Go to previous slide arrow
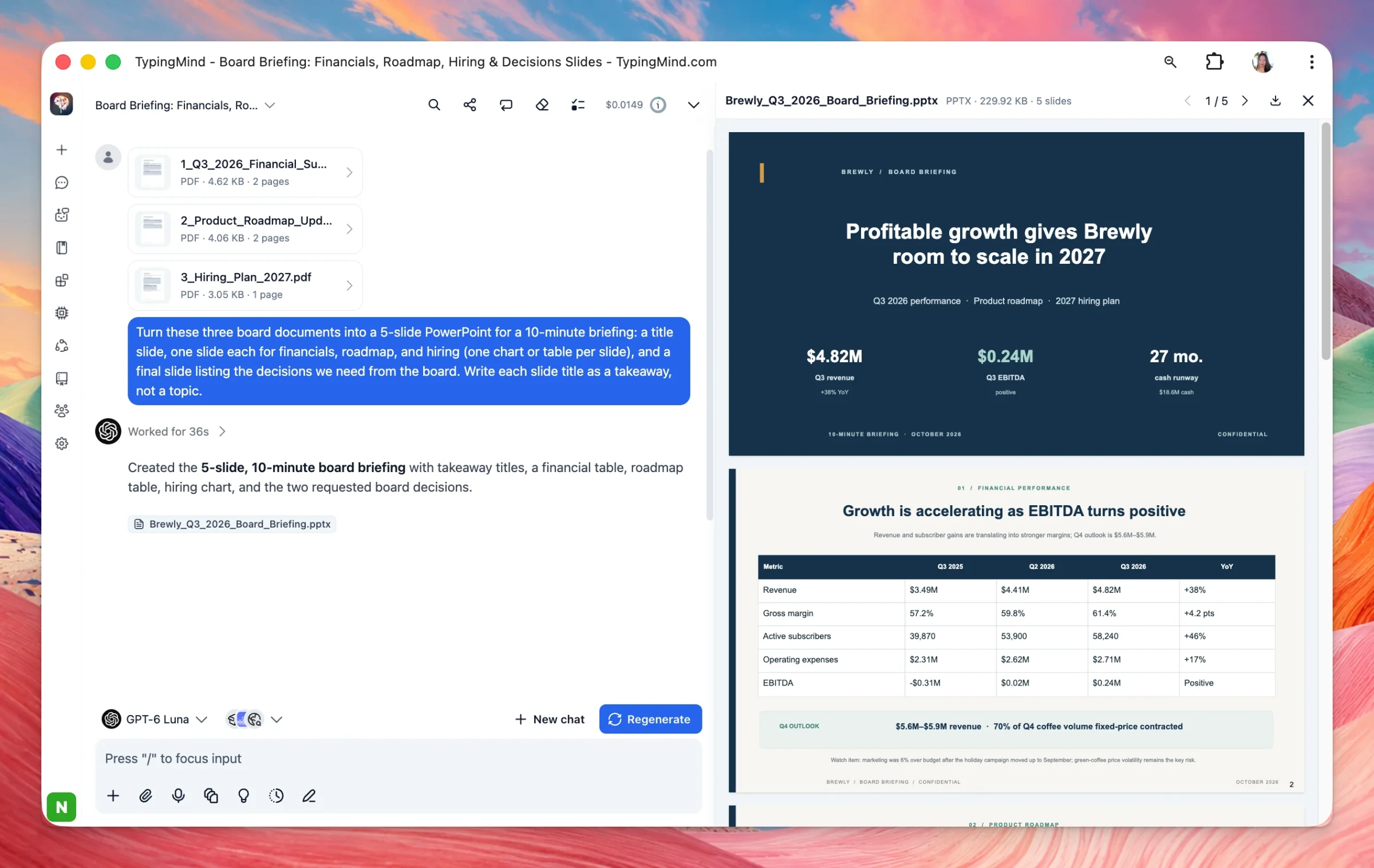The width and height of the screenshot is (1374, 868). [1187, 101]
